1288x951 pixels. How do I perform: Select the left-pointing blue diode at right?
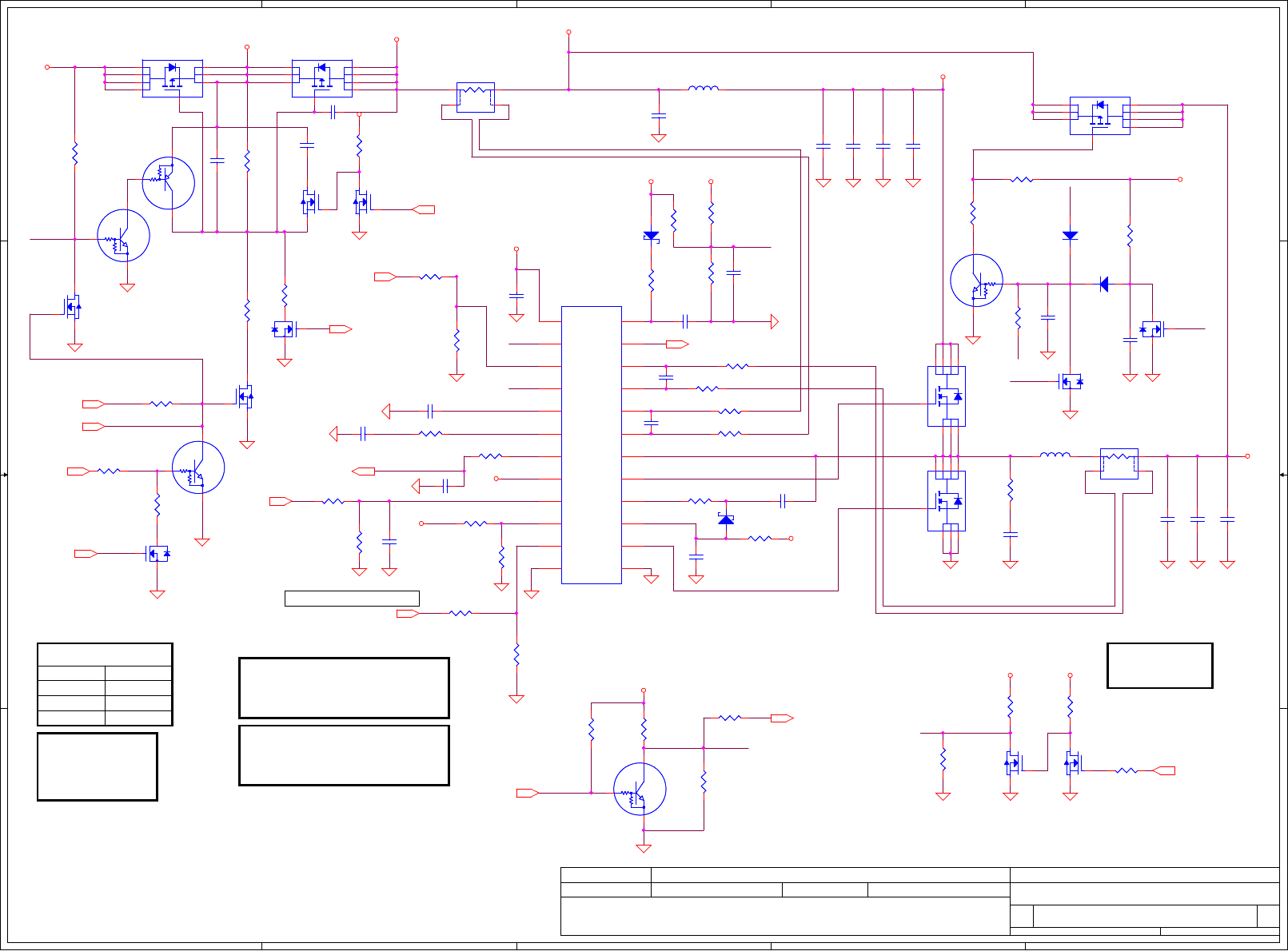coord(1104,284)
